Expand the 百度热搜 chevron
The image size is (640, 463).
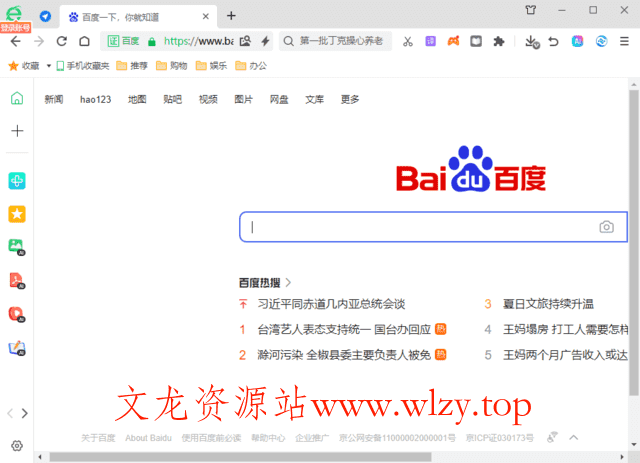(289, 283)
